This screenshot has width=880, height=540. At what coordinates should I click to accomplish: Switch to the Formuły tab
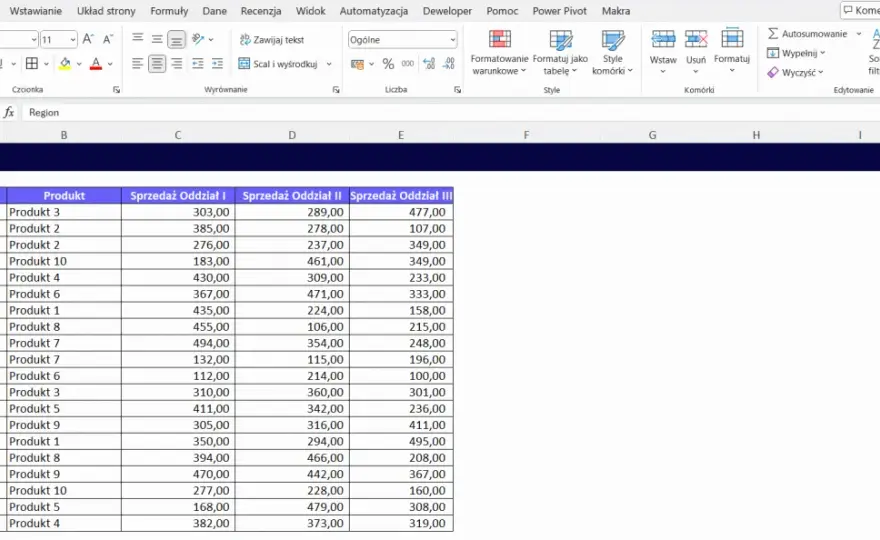pos(169,11)
